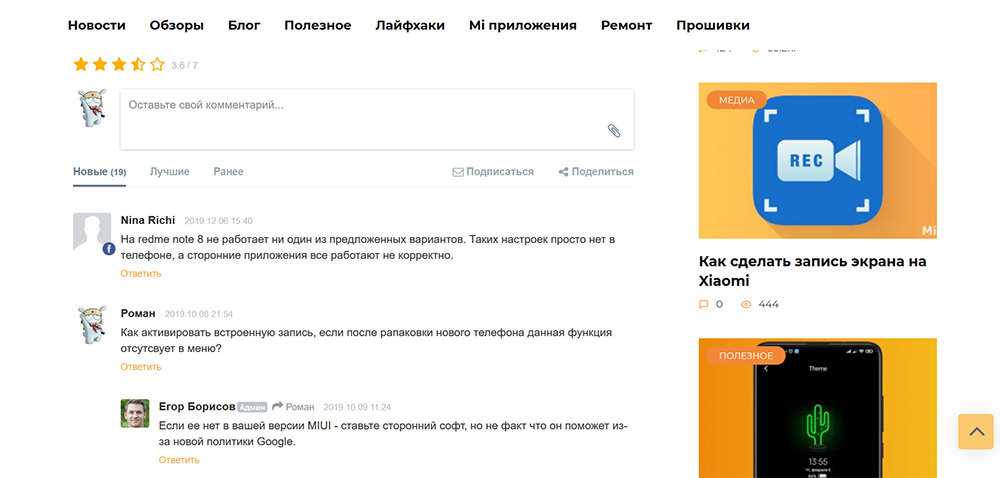Click Роман's mascot avatar
This screenshot has height=478, width=1000.
point(92,324)
